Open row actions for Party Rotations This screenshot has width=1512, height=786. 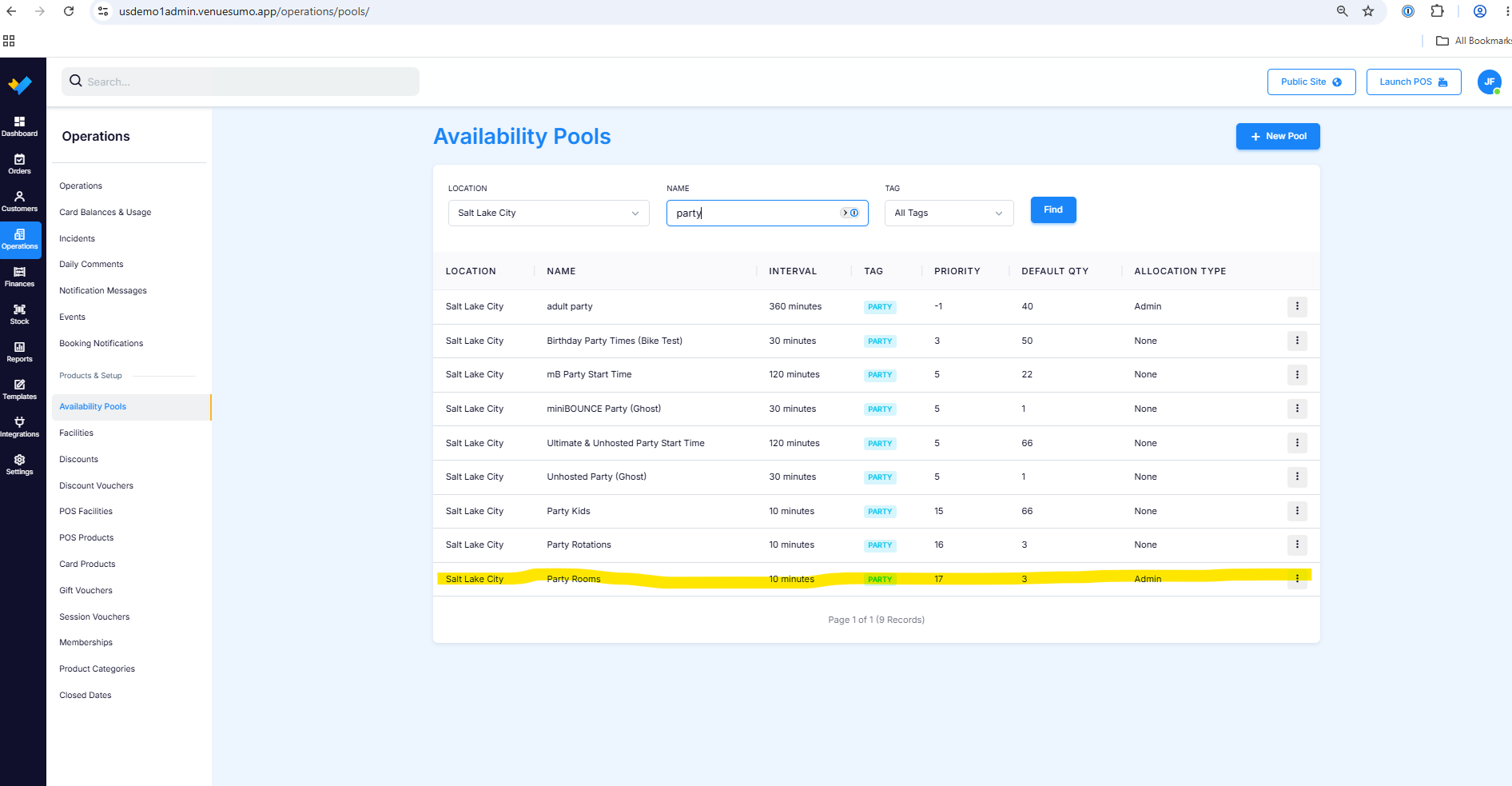[1297, 545]
